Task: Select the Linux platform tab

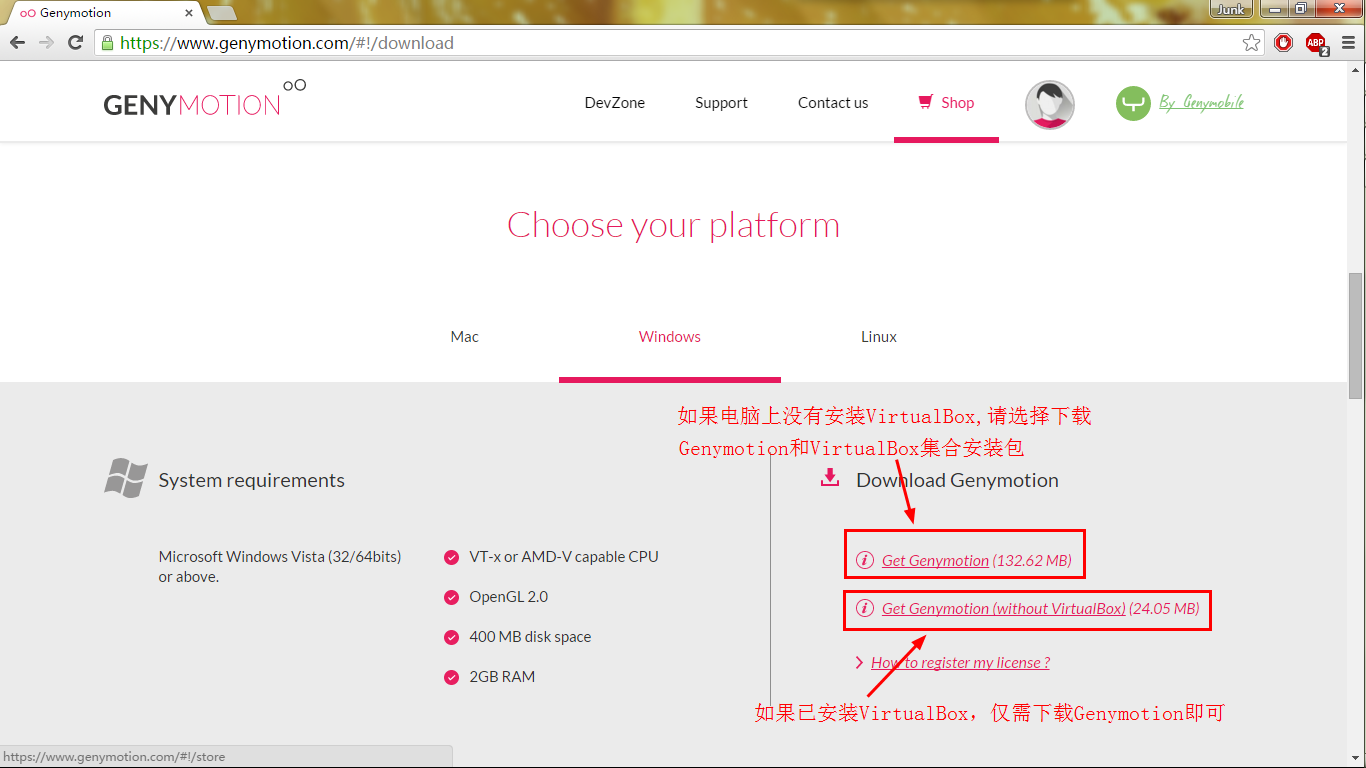Action: point(879,337)
